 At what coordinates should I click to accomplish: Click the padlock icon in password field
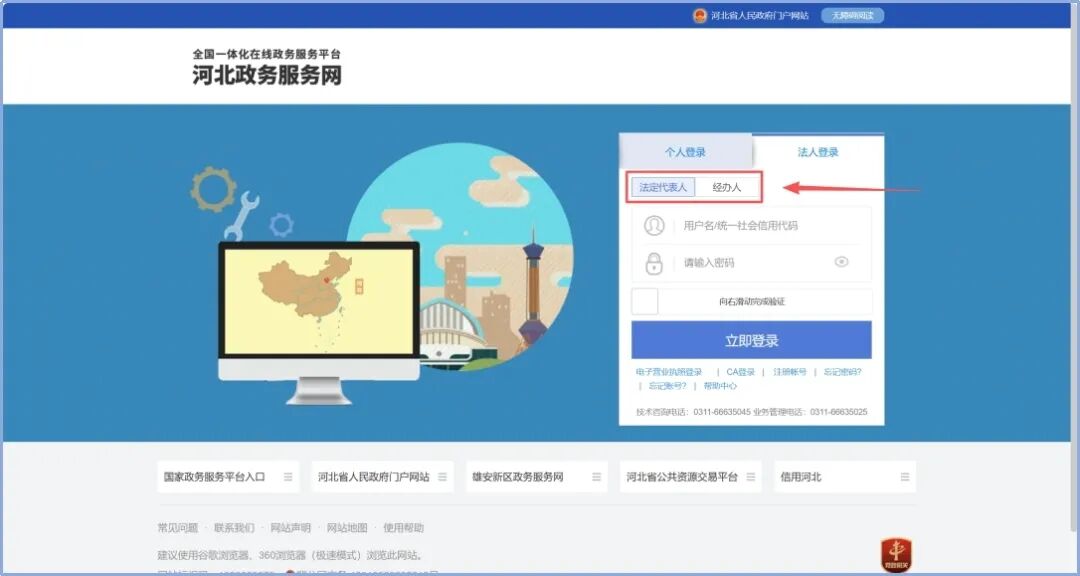coord(654,263)
